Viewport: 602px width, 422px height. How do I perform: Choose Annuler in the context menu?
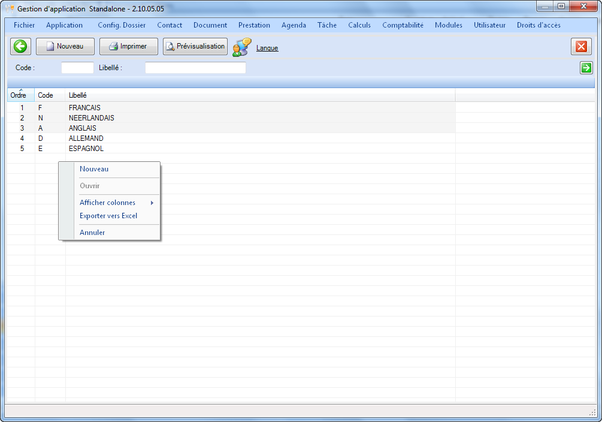[92, 232]
